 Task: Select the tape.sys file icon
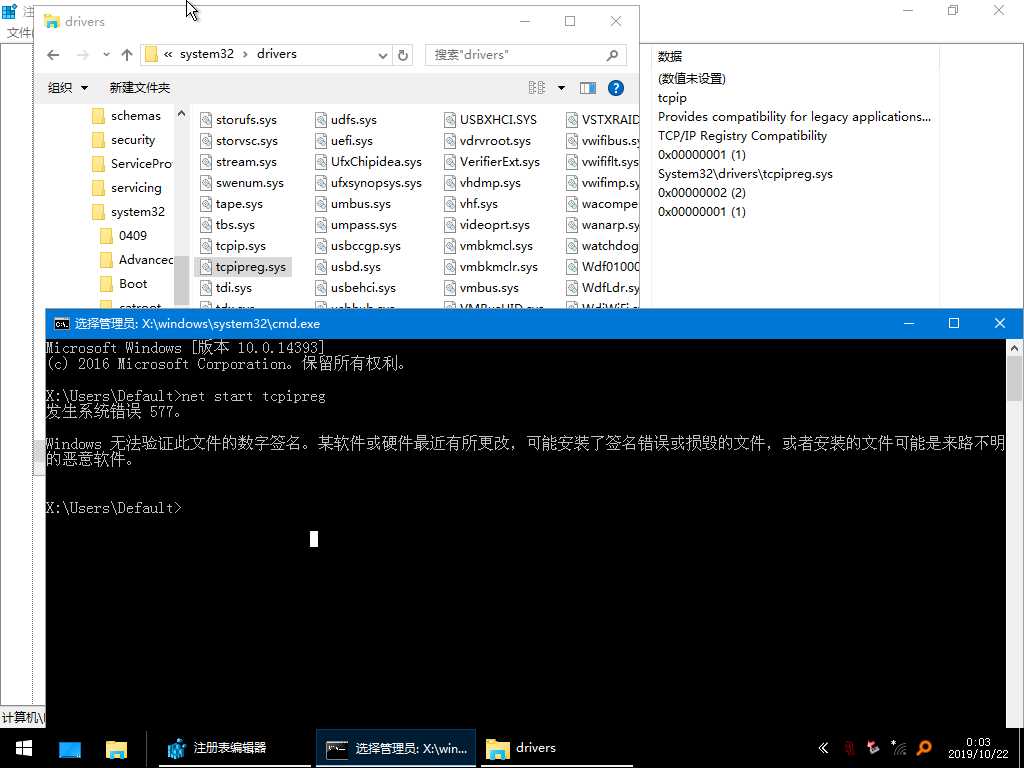[206, 204]
